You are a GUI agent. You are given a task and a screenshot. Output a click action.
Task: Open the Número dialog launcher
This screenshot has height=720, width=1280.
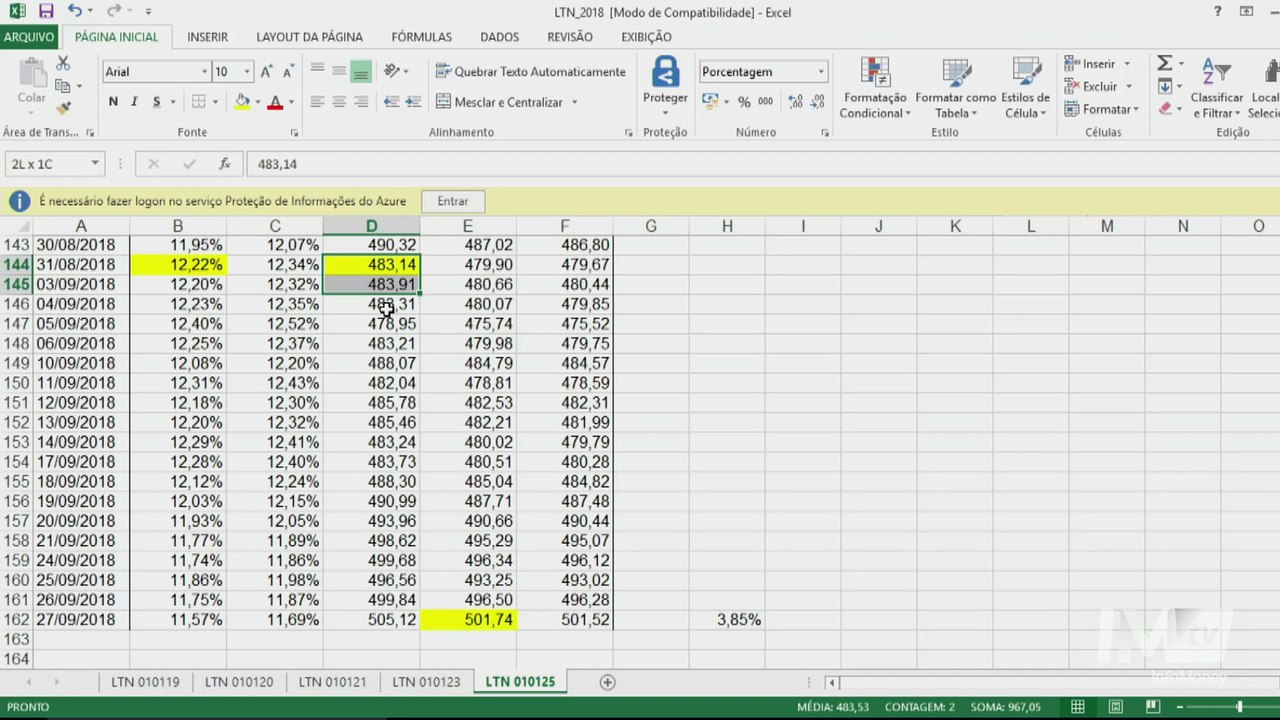tap(825, 132)
